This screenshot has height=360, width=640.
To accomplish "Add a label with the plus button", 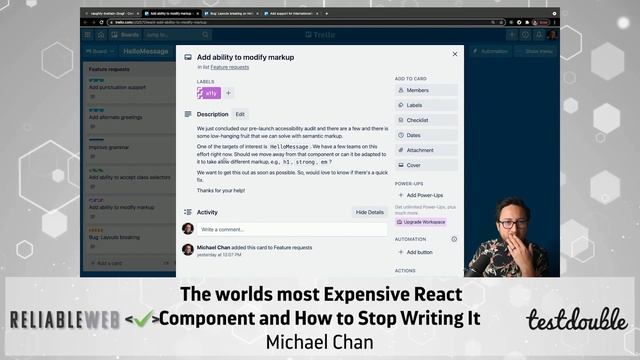I will pyautogui.click(x=229, y=93).
